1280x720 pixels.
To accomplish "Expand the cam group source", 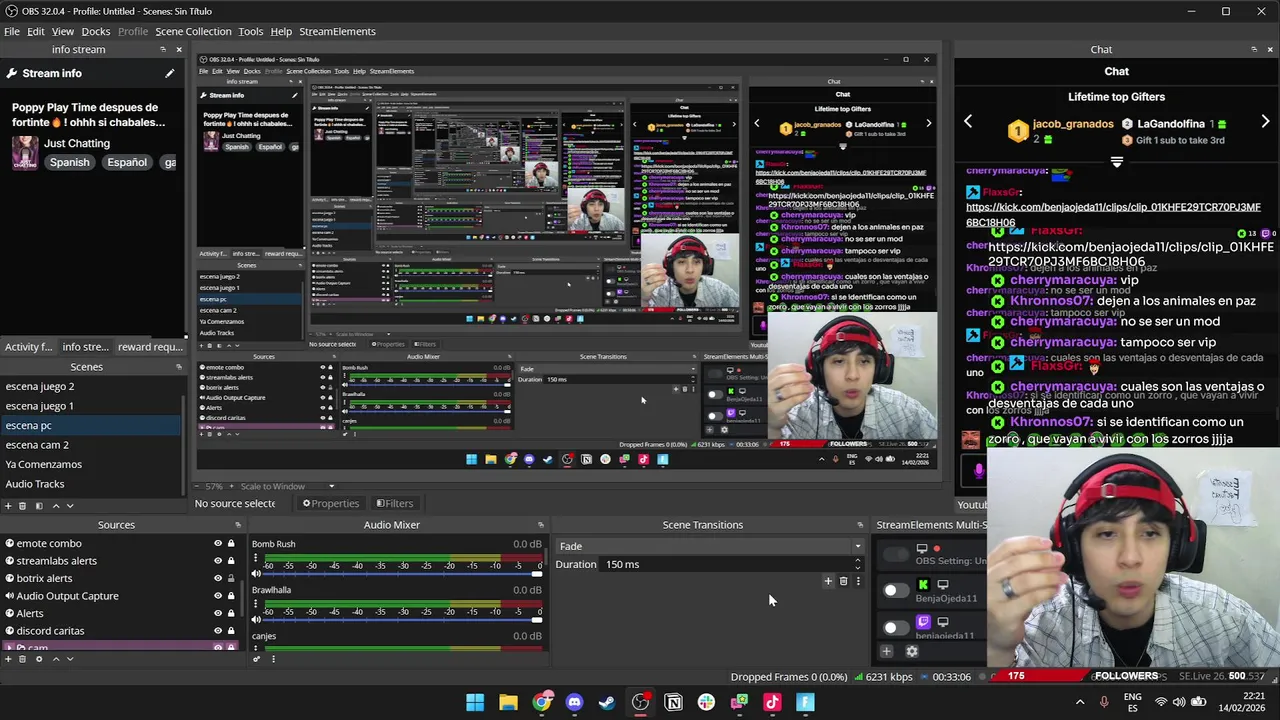I will click(9, 648).
